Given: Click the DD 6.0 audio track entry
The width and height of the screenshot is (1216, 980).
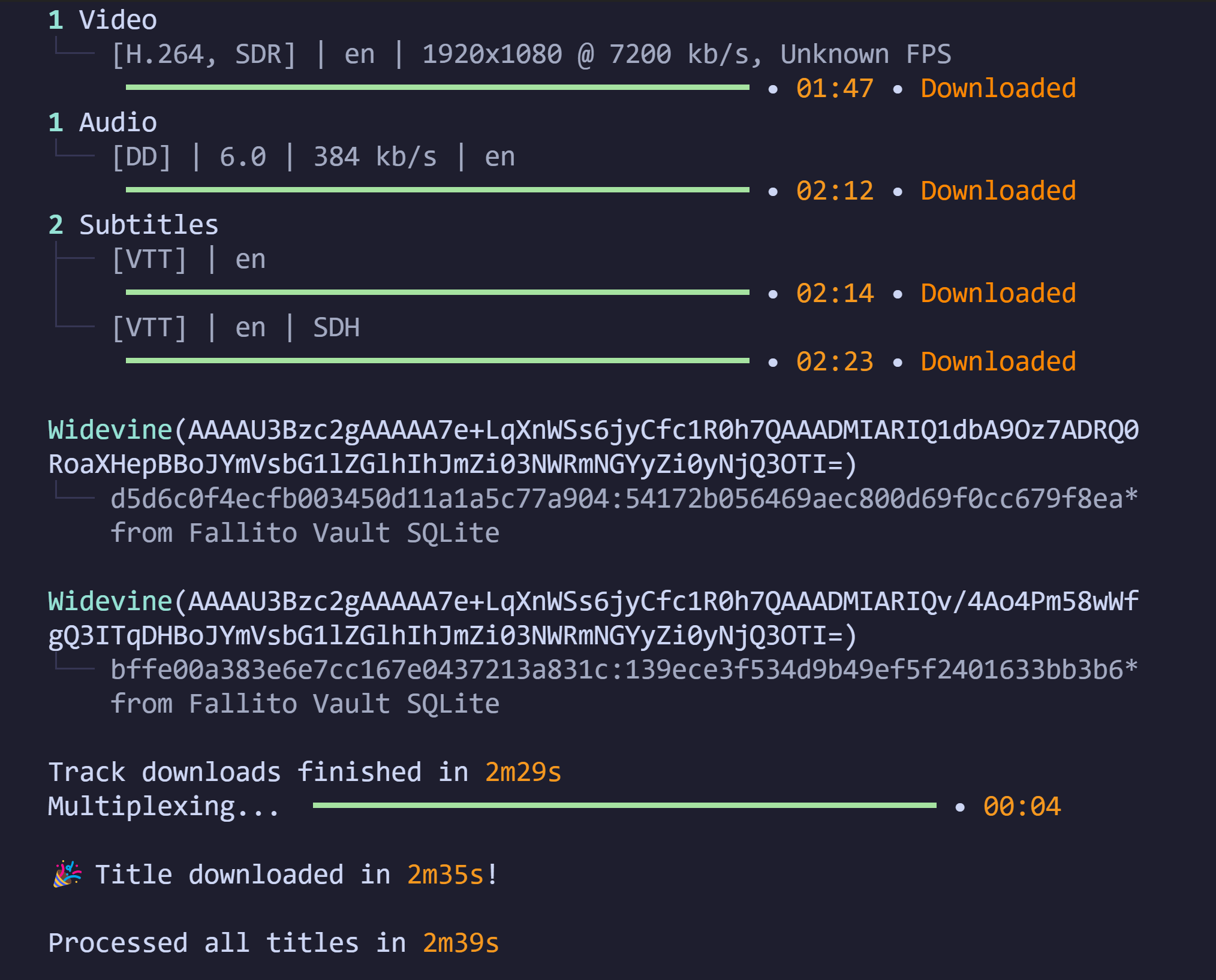Looking at the screenshot, I should click(x=313, y=157).
